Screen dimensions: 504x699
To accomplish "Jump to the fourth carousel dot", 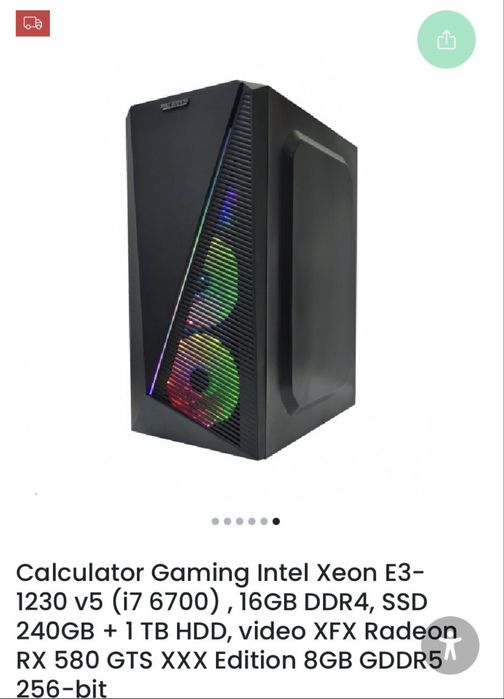I will coord(252,521).
